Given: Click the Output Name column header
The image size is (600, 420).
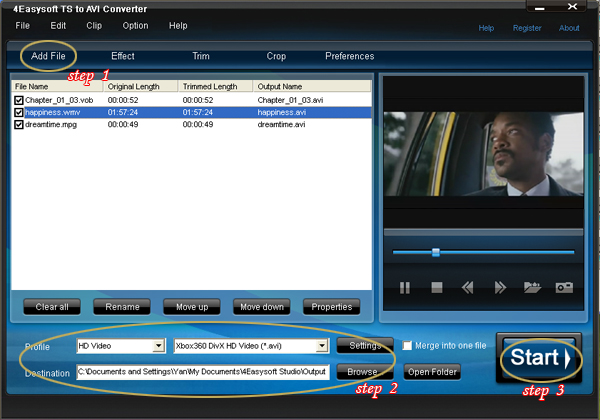Looking at the screenshot, I should click(x=312, y=86).
